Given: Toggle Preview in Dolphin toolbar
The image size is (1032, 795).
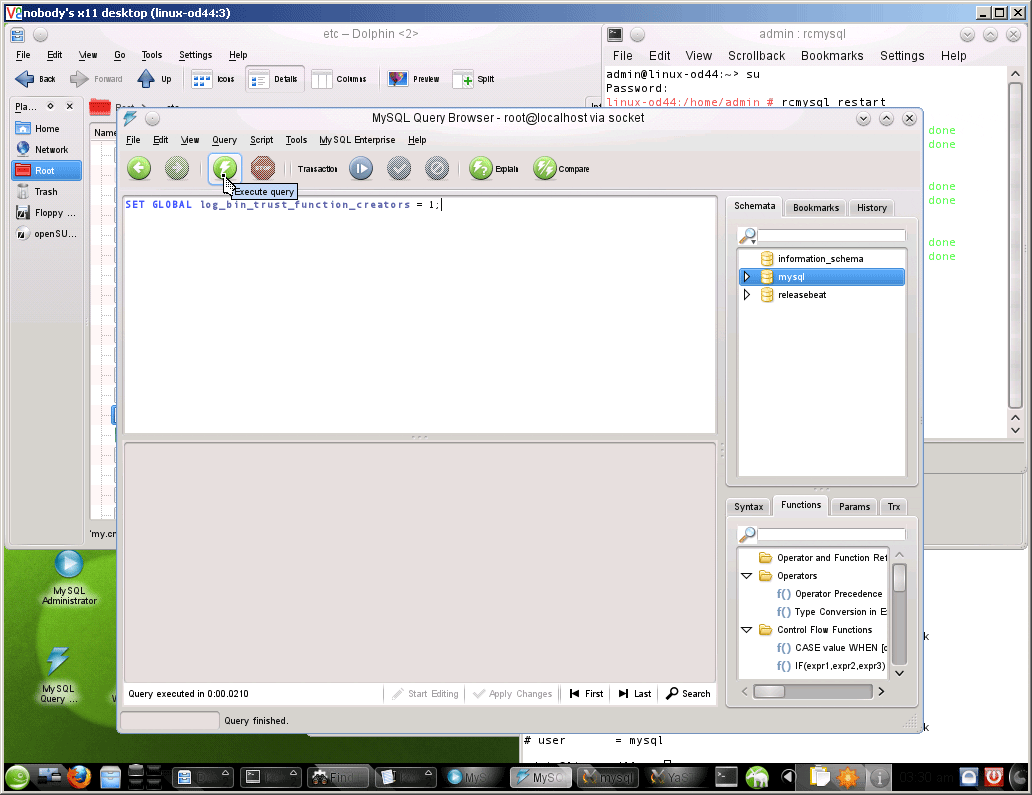Looking at the screenshot, I should coord(413,79).
